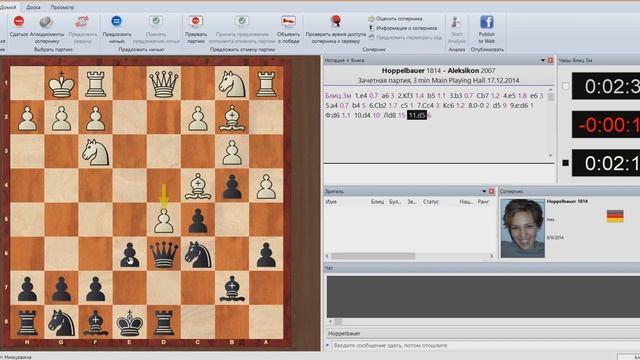Click the notation scrollbar up arrow
Viewport: 640px width, 360px height.
(550, 89)
